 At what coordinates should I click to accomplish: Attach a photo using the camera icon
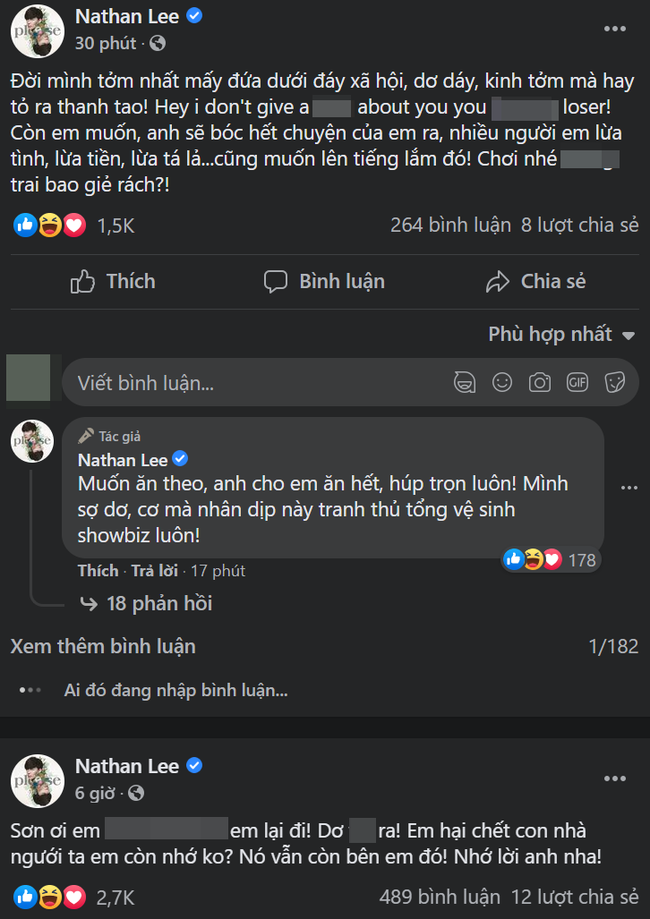(539, 382)
